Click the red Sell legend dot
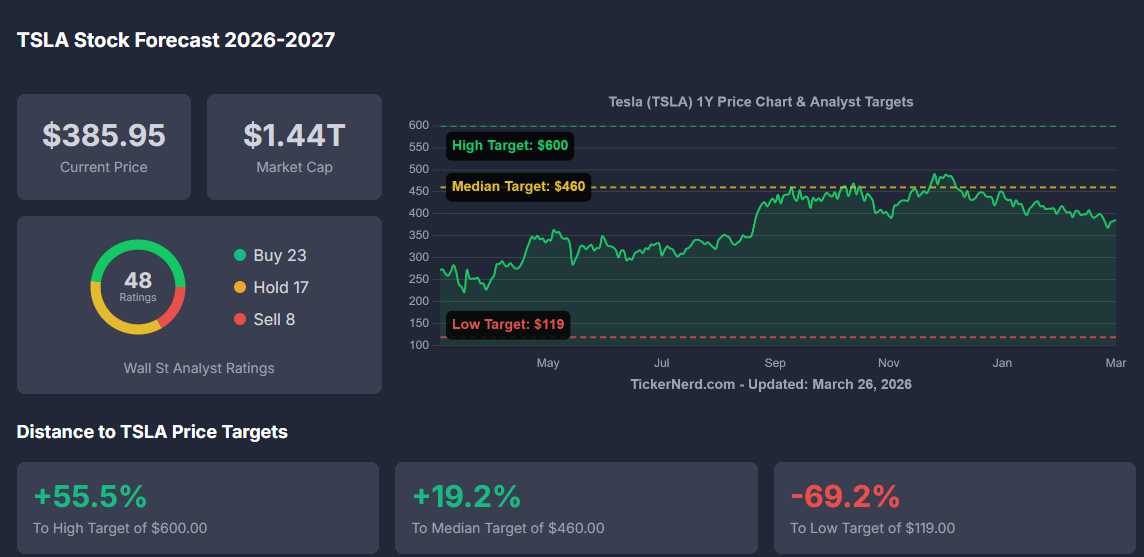This screenshot has height=557, width=1144. click(x=240, y=319)
